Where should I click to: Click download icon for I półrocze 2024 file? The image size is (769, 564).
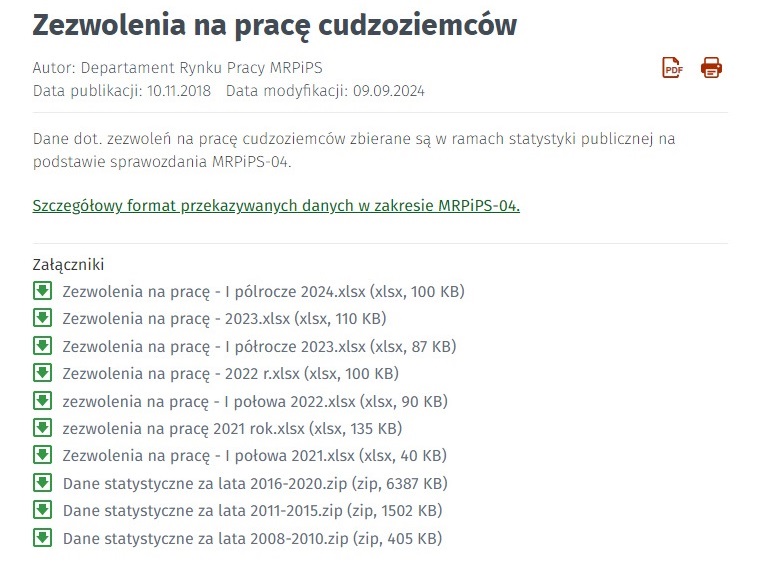click(x=42, y=291)
